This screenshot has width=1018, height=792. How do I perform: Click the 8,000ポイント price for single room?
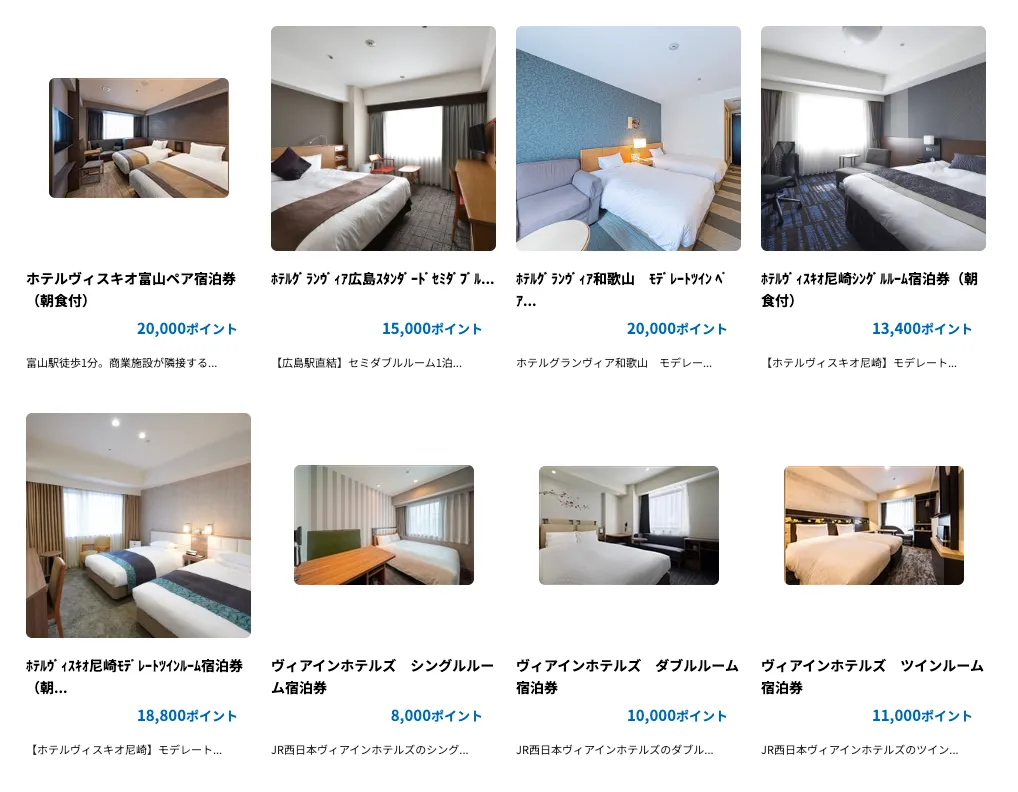436,715
